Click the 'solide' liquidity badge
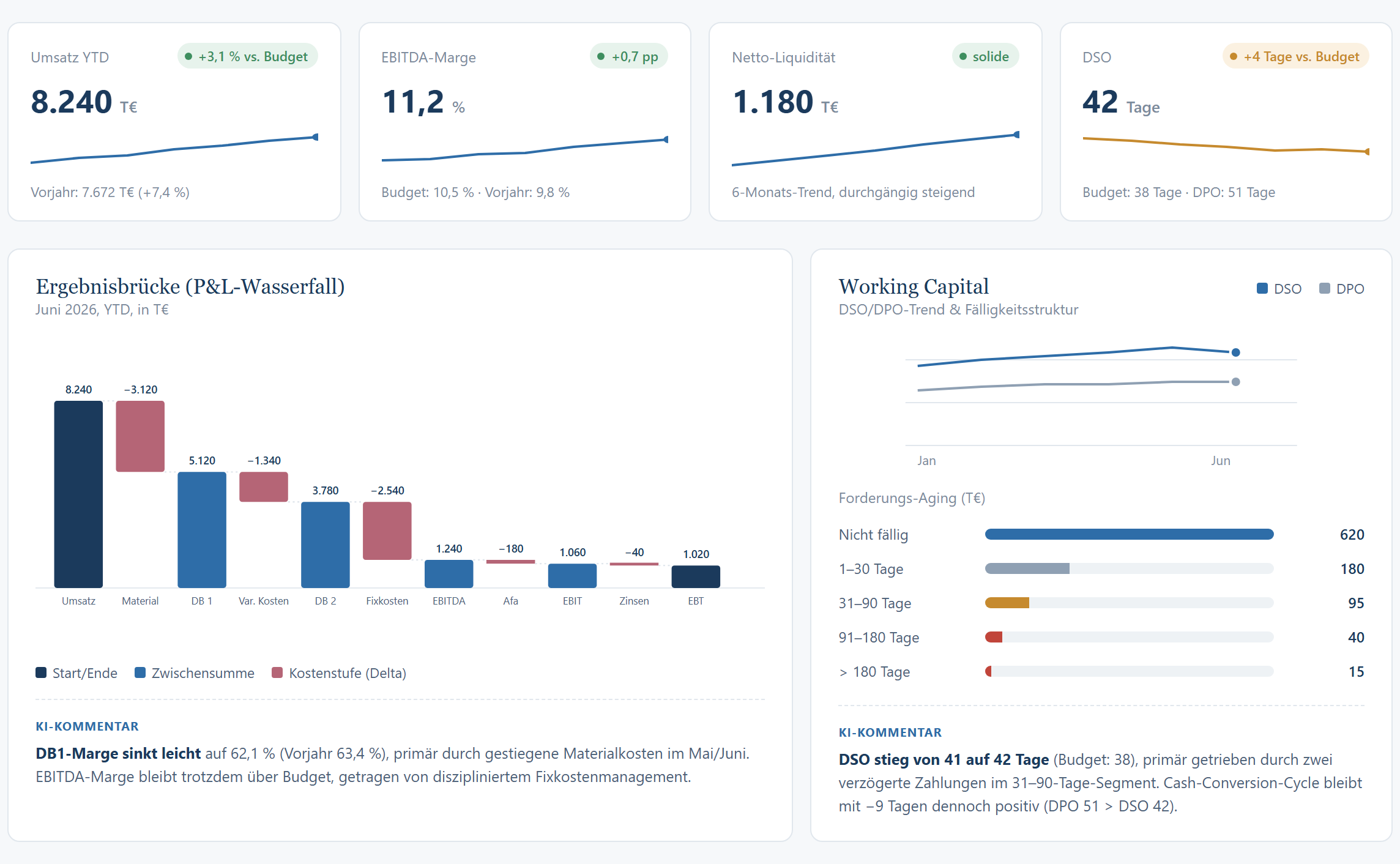Screen dimensions: 1400x864 [985, 56]
